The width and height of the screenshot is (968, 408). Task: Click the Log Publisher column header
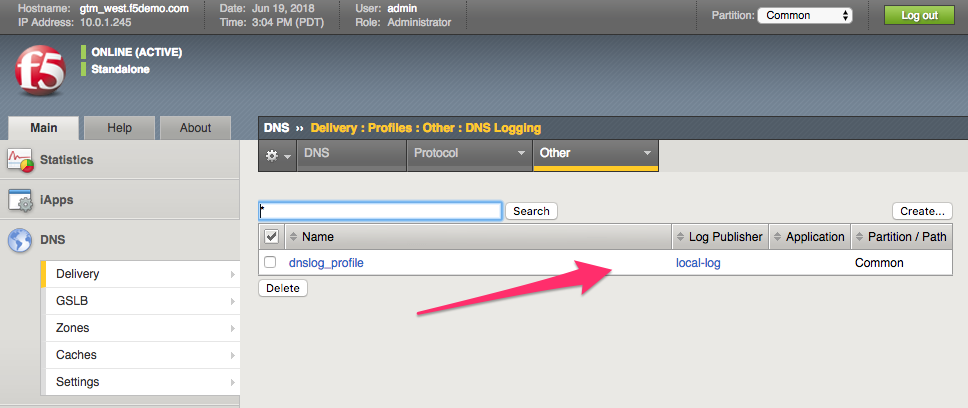tap(720, 237)
